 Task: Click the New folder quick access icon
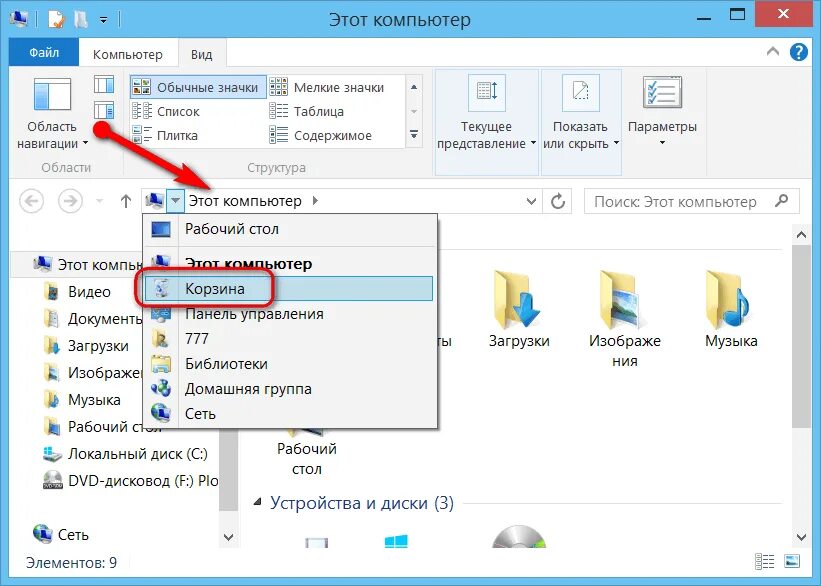coord(81,19)
